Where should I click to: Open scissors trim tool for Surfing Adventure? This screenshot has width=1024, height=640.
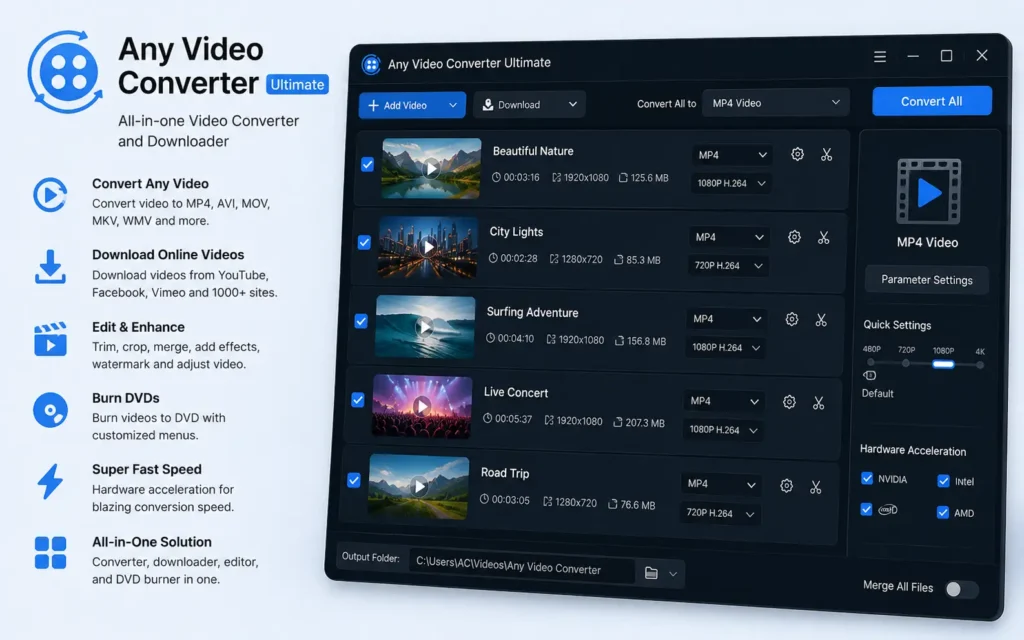click(x=821, y=320)
